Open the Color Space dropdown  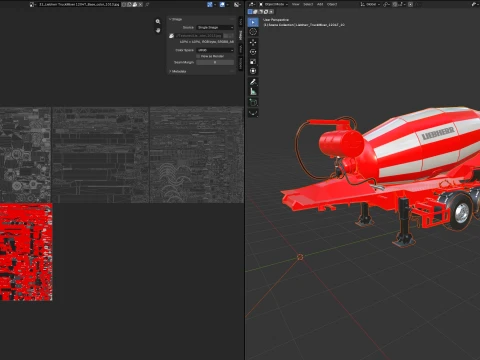215,50
